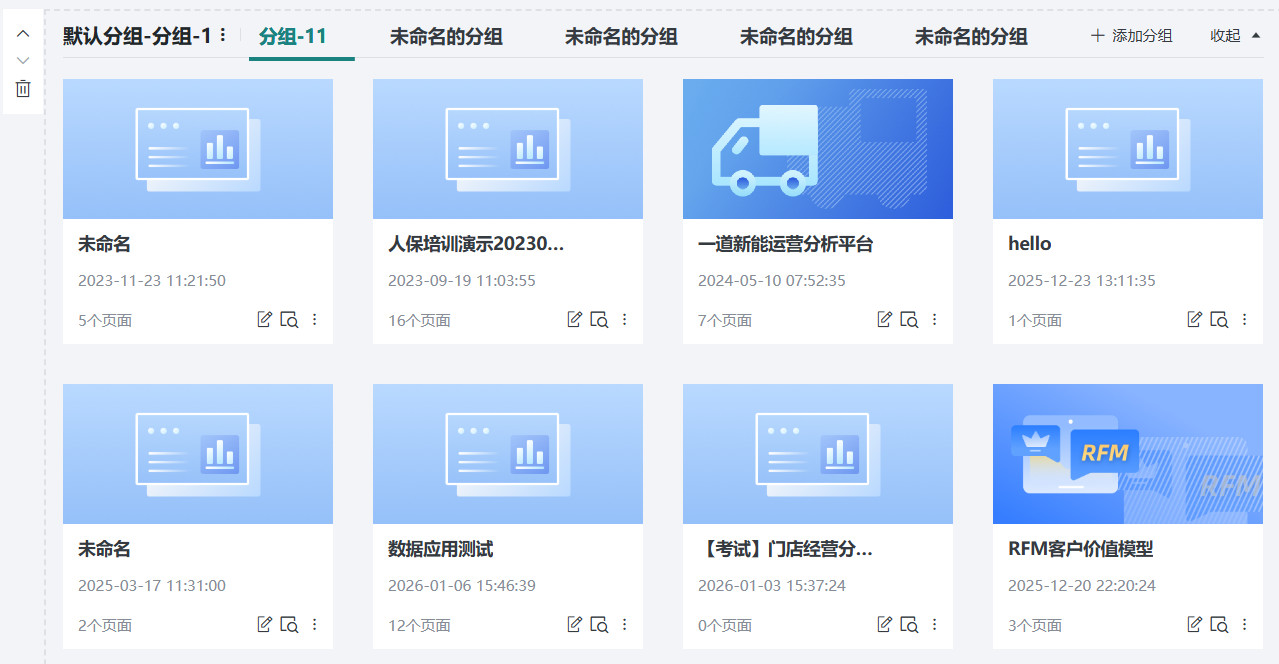Screen dimensions: 1279x664
Task: Open more options icon on RFM客户价值模型 card
Action: [1244, 623]
